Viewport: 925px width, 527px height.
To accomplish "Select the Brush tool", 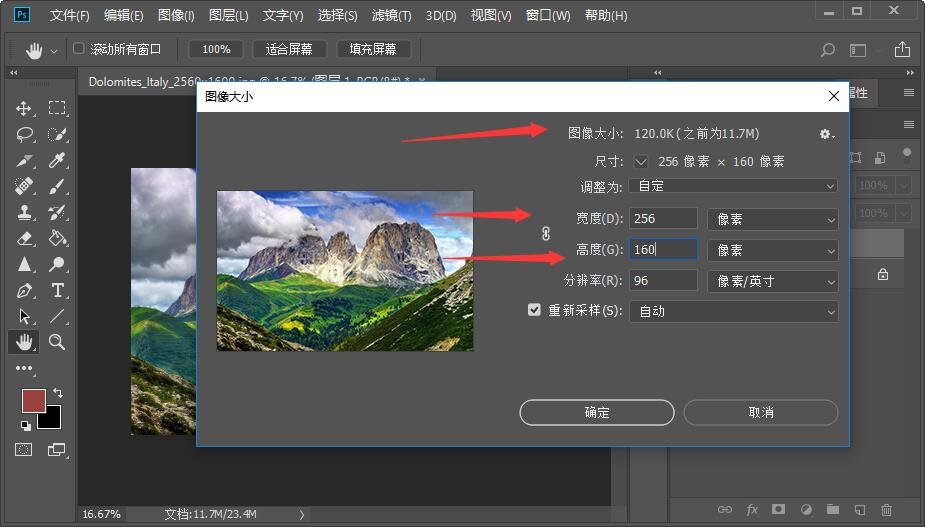I will pos(57,186).
